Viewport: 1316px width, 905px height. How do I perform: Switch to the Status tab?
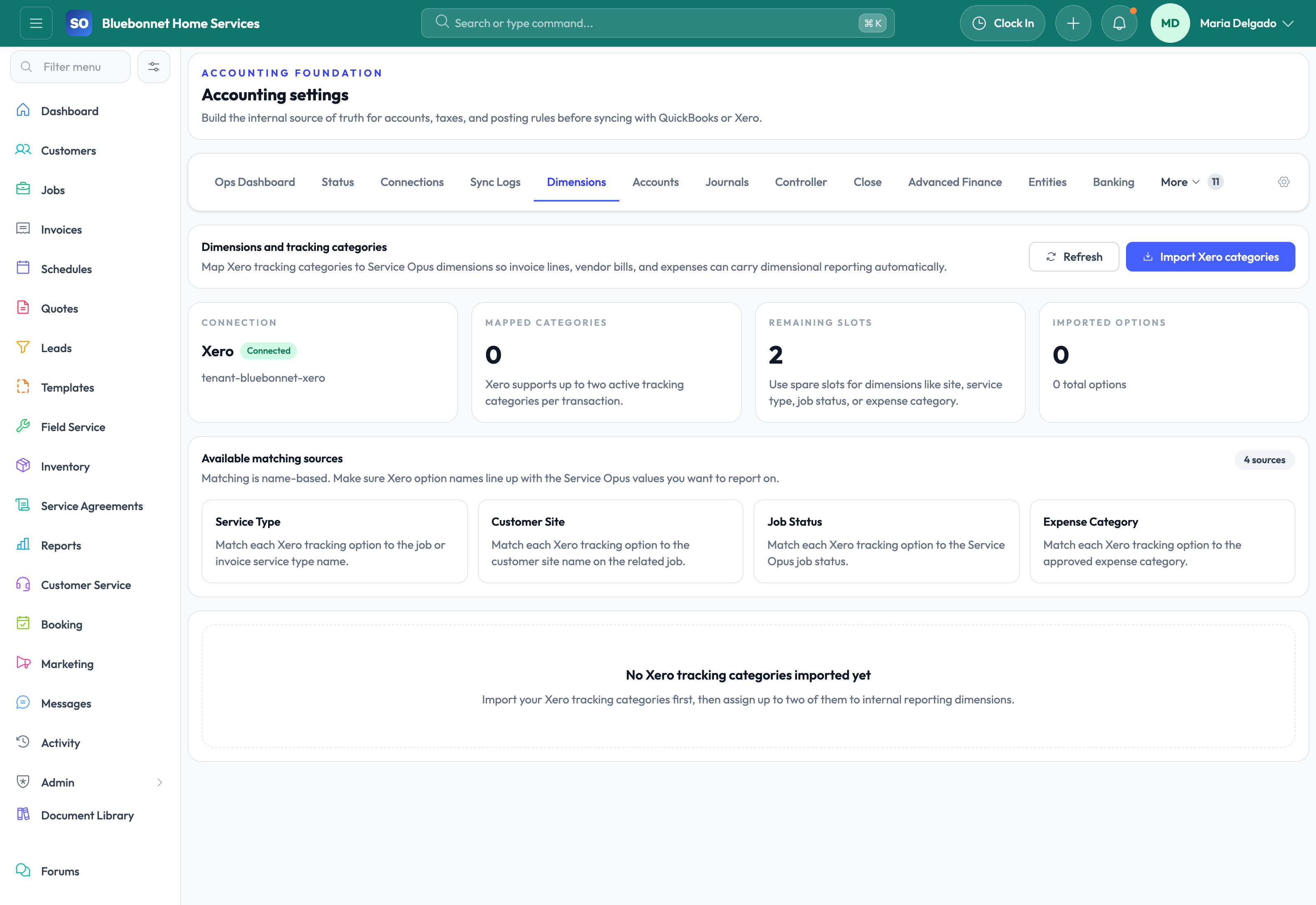click(337, 182)
